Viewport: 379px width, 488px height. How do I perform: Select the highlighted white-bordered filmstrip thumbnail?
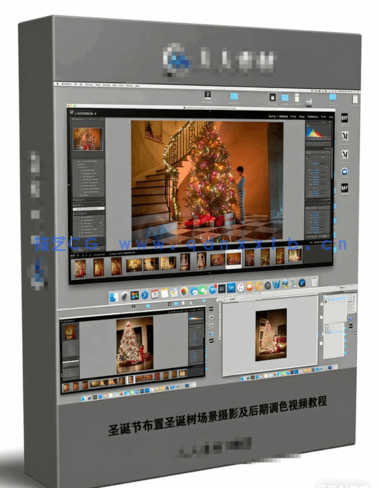[234, 259]
